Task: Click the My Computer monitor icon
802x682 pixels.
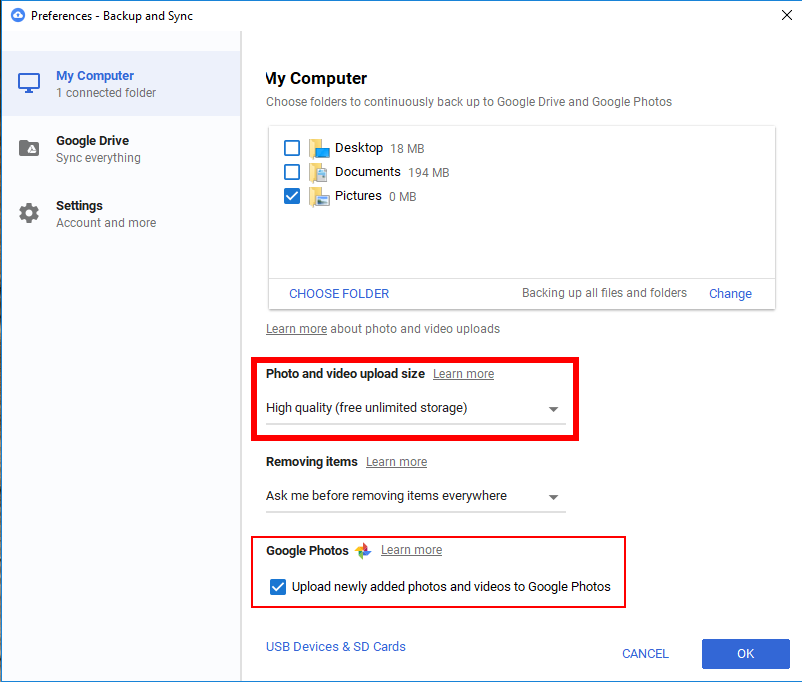Action: click(x=29, y=83)
